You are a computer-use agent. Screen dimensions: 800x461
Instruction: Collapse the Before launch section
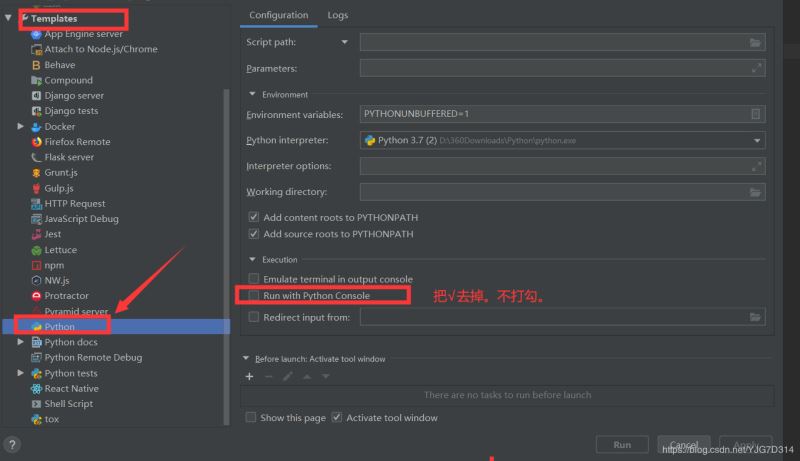pos(246,359)
